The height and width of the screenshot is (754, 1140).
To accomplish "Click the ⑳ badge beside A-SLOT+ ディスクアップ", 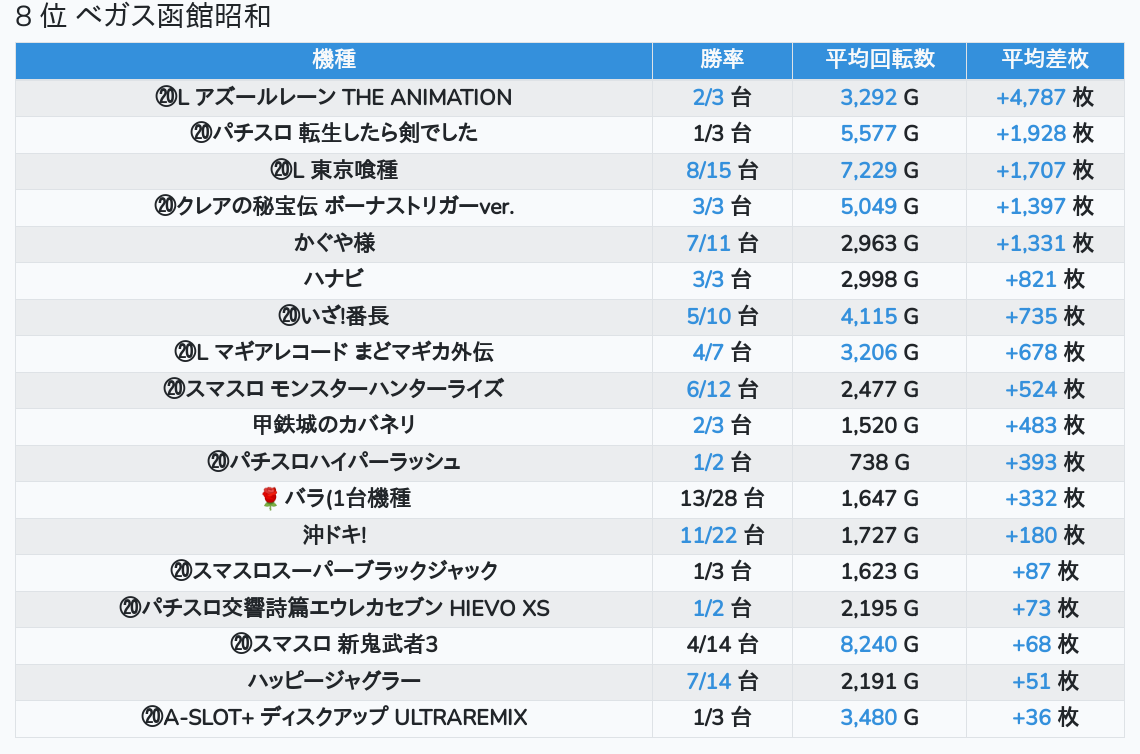I will pyautogui.click(x=152, y=717).
